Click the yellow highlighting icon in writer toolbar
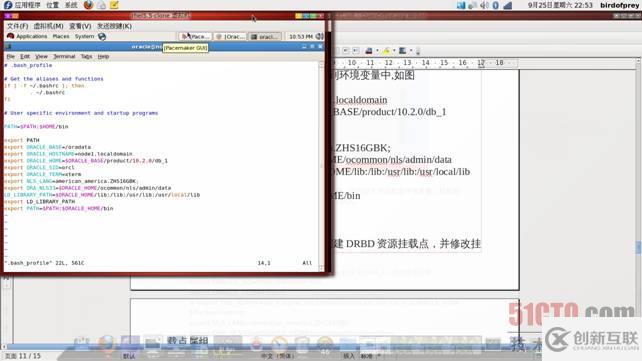Image resolution: width=642 pixels, height=361 pixels. 386,50
